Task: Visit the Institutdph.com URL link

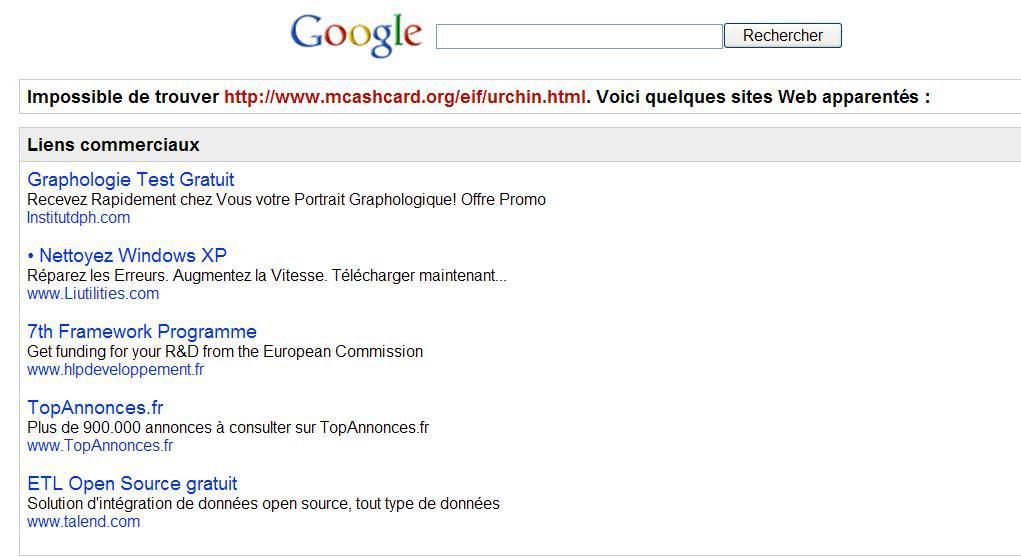Action: 79,218
